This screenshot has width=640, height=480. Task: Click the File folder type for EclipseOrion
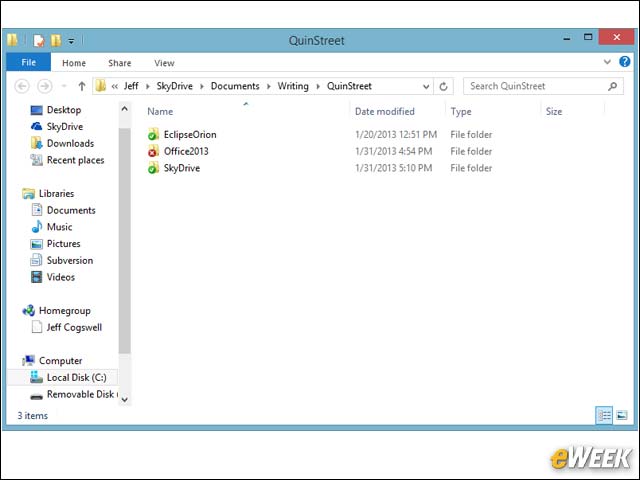click(x=471, y=135)
